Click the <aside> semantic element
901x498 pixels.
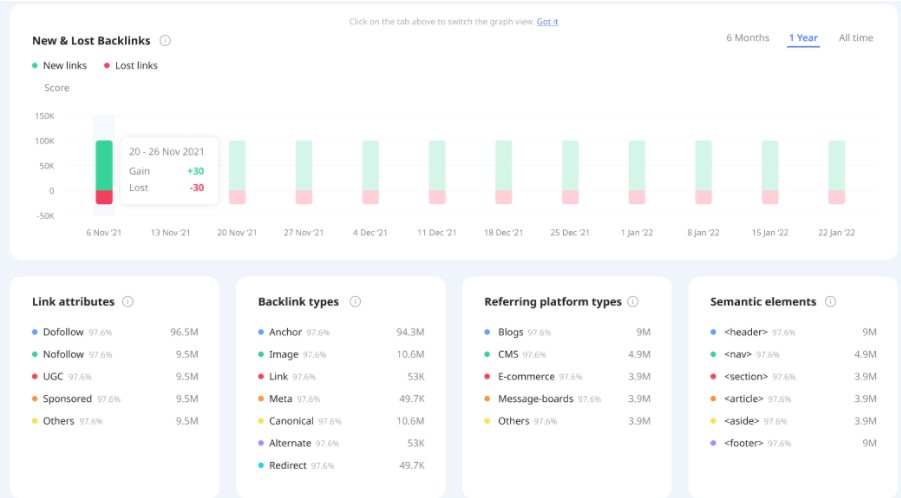click(794, 421)
